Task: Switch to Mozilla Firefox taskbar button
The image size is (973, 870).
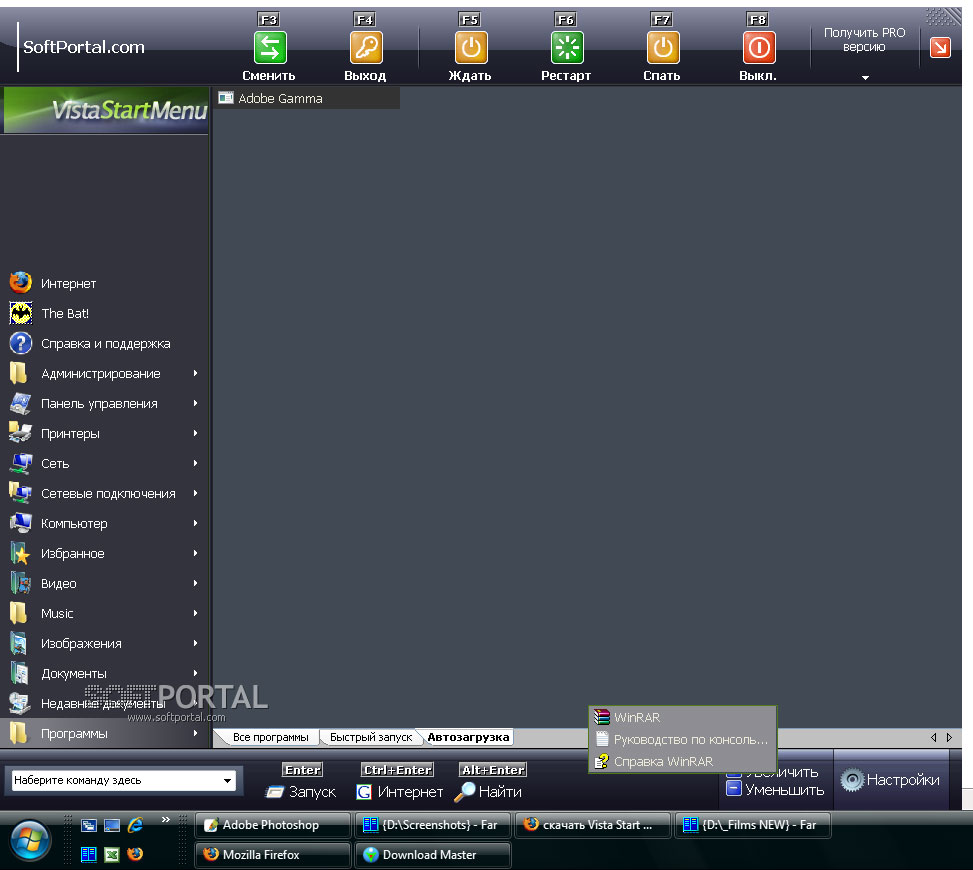Action: (273, 854)
